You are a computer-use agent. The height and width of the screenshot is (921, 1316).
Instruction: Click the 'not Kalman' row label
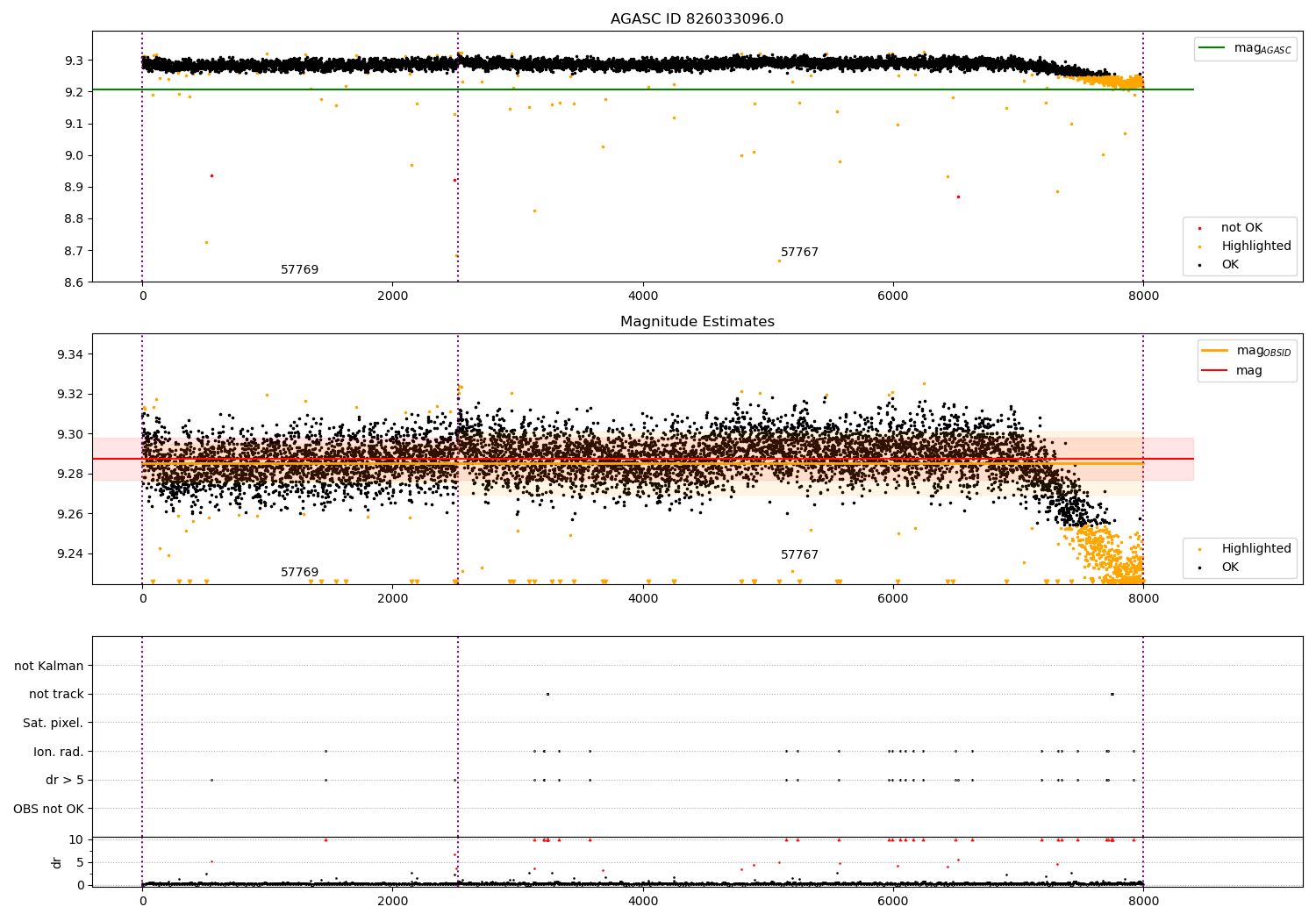point(49,666)
